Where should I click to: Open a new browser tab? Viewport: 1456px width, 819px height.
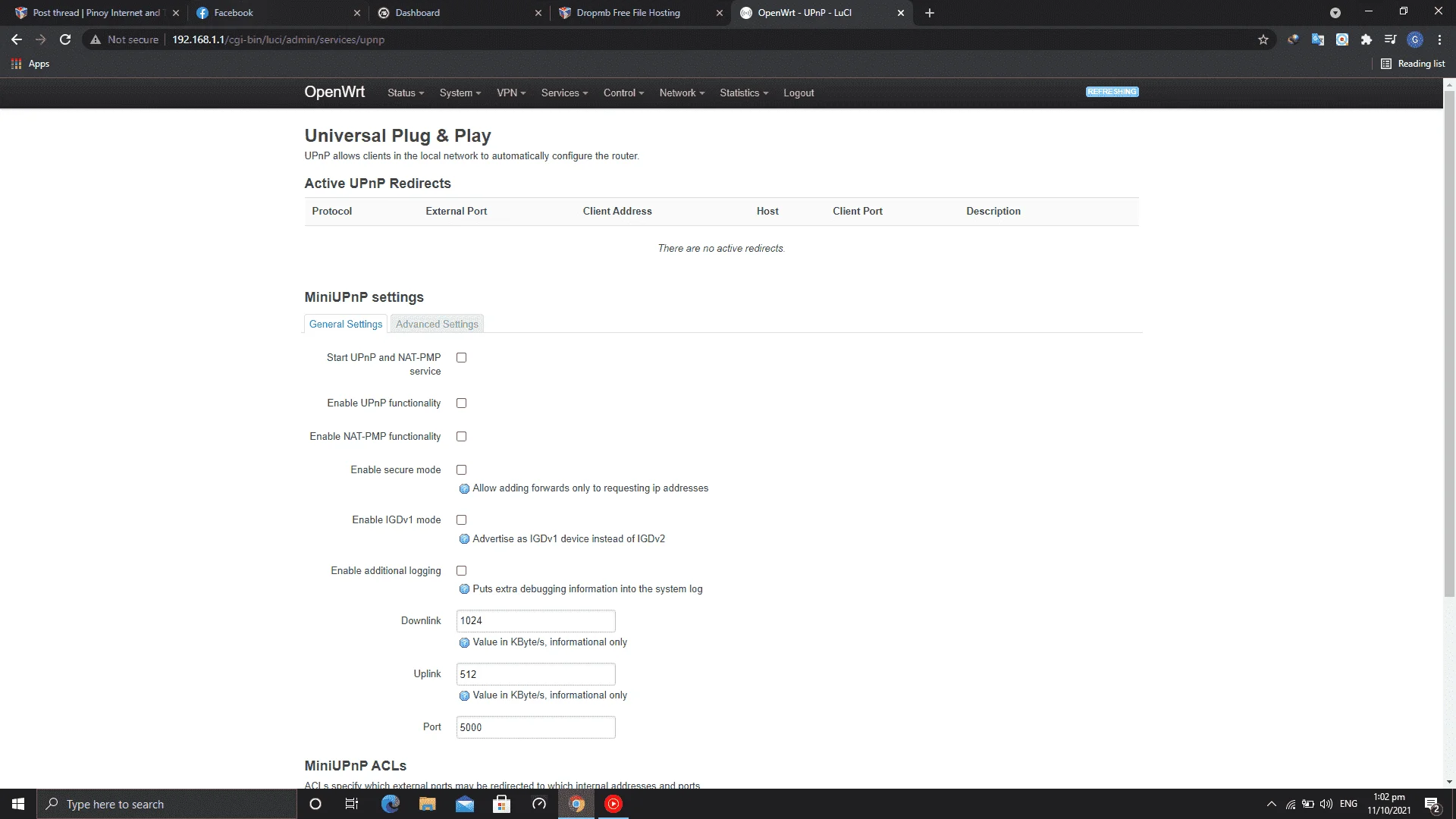coord(930,13)
